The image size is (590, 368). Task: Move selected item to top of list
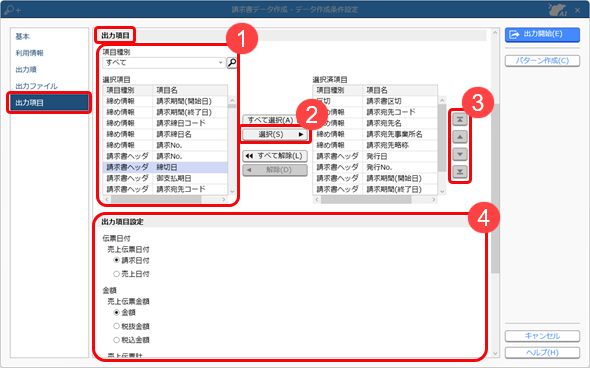[460, 120]
